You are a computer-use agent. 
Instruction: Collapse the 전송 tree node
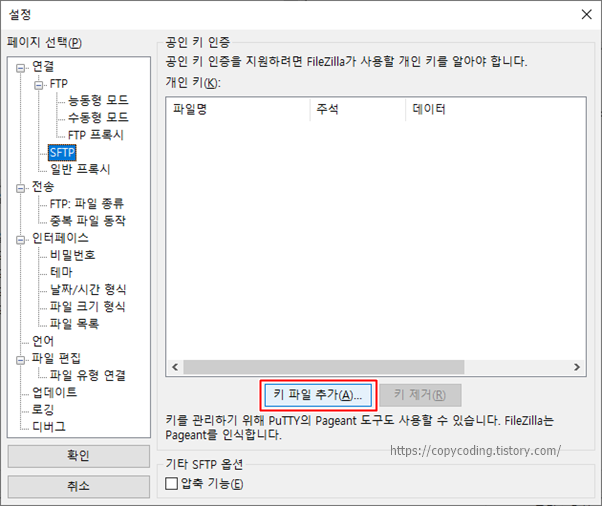coord(20,189)
